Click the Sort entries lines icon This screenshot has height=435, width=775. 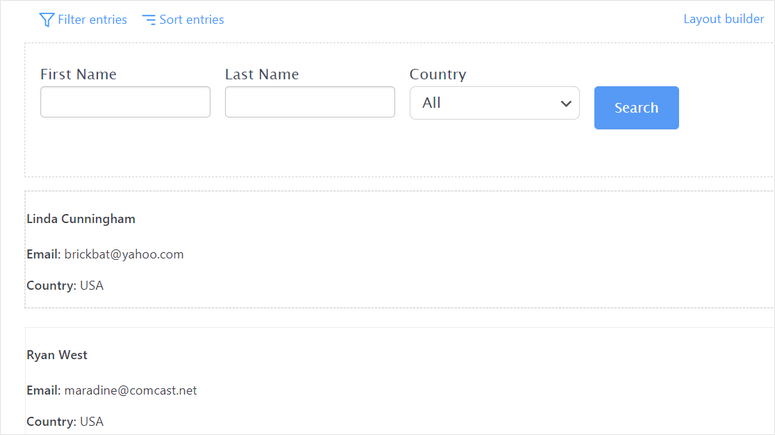[x=149, y=20]
